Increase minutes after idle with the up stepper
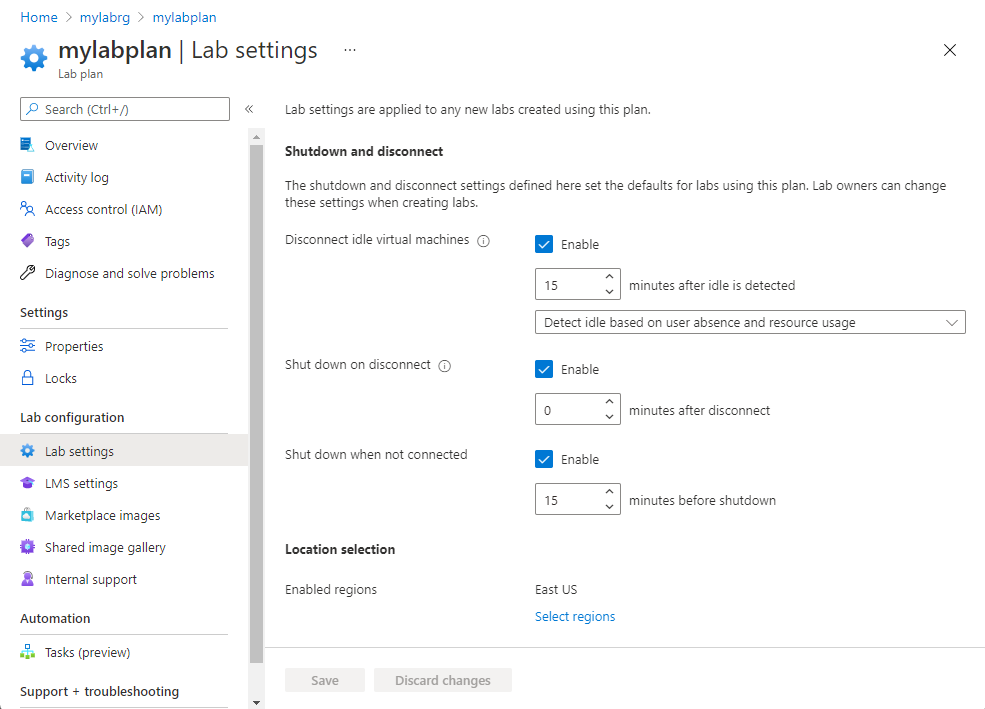The width and height of the screenshot is (985, 709). tap(608, 278)
